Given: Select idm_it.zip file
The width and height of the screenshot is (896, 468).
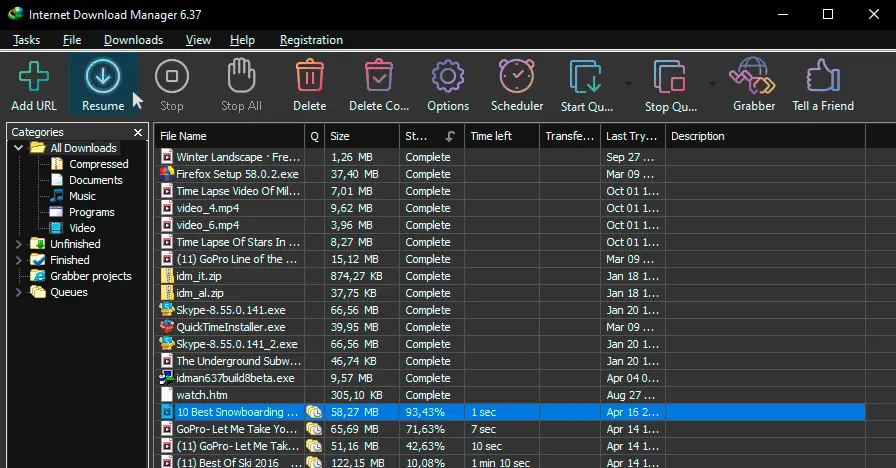Looking at the screenshot, I should click(x=510, y=276).
